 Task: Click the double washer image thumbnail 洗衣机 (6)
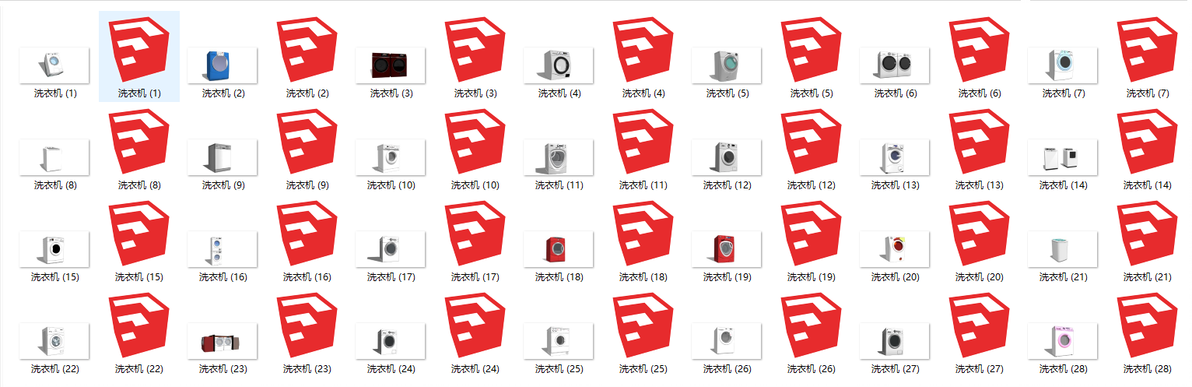click(895, 65)
